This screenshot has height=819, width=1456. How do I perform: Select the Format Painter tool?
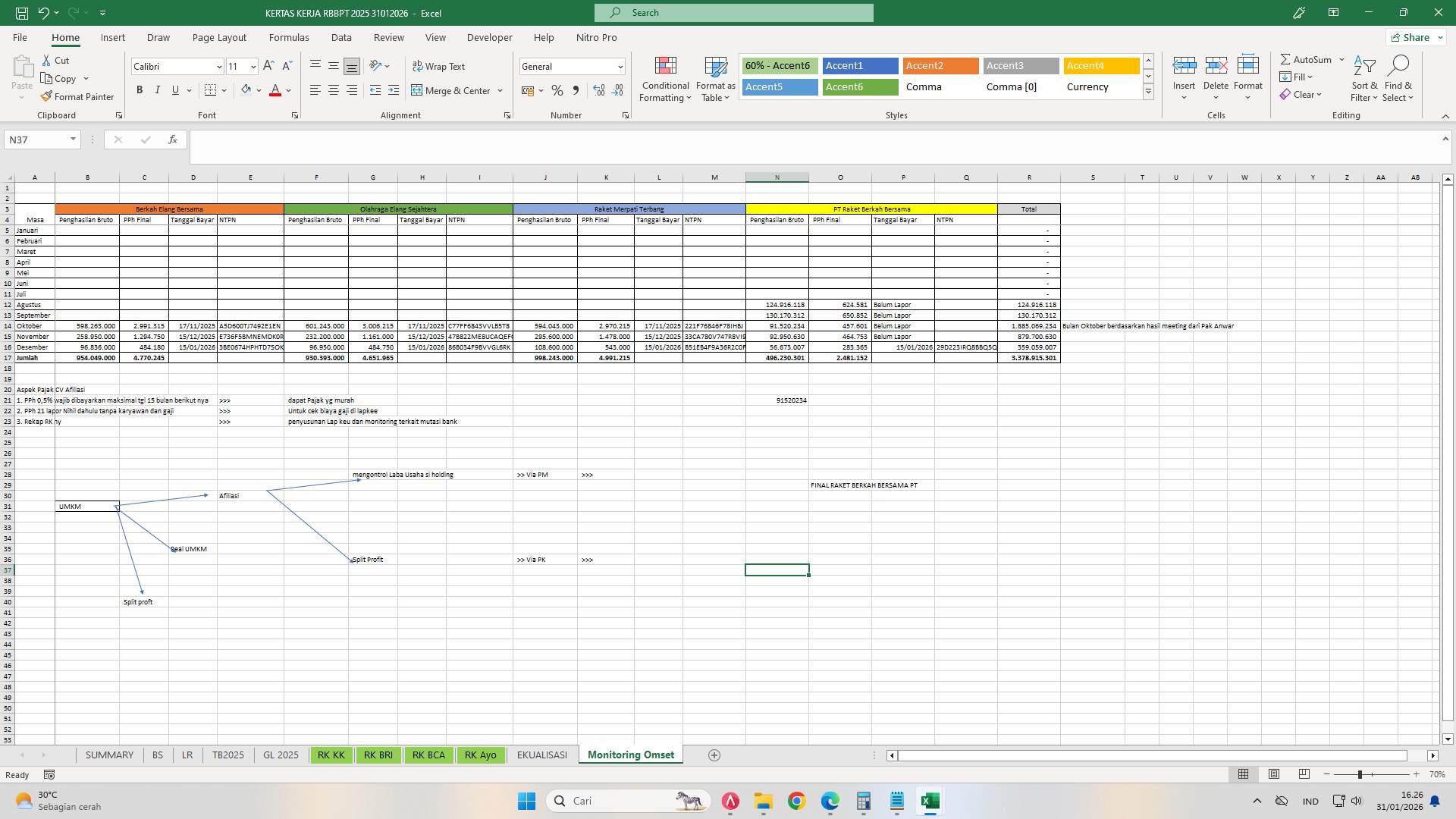(x=78, y=96)
